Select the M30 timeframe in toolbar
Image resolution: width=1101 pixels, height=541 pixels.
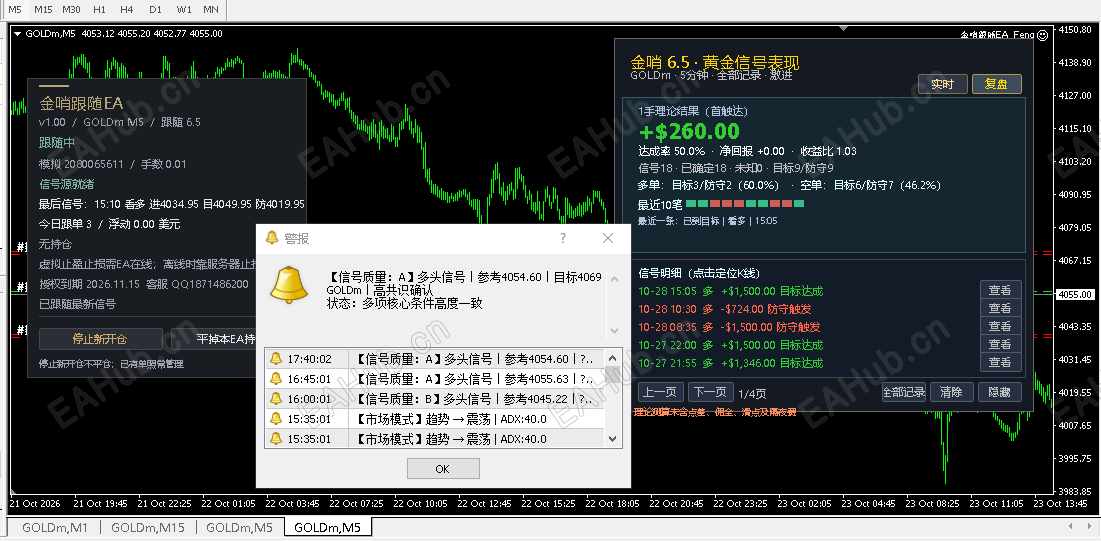tap(71, 10)
